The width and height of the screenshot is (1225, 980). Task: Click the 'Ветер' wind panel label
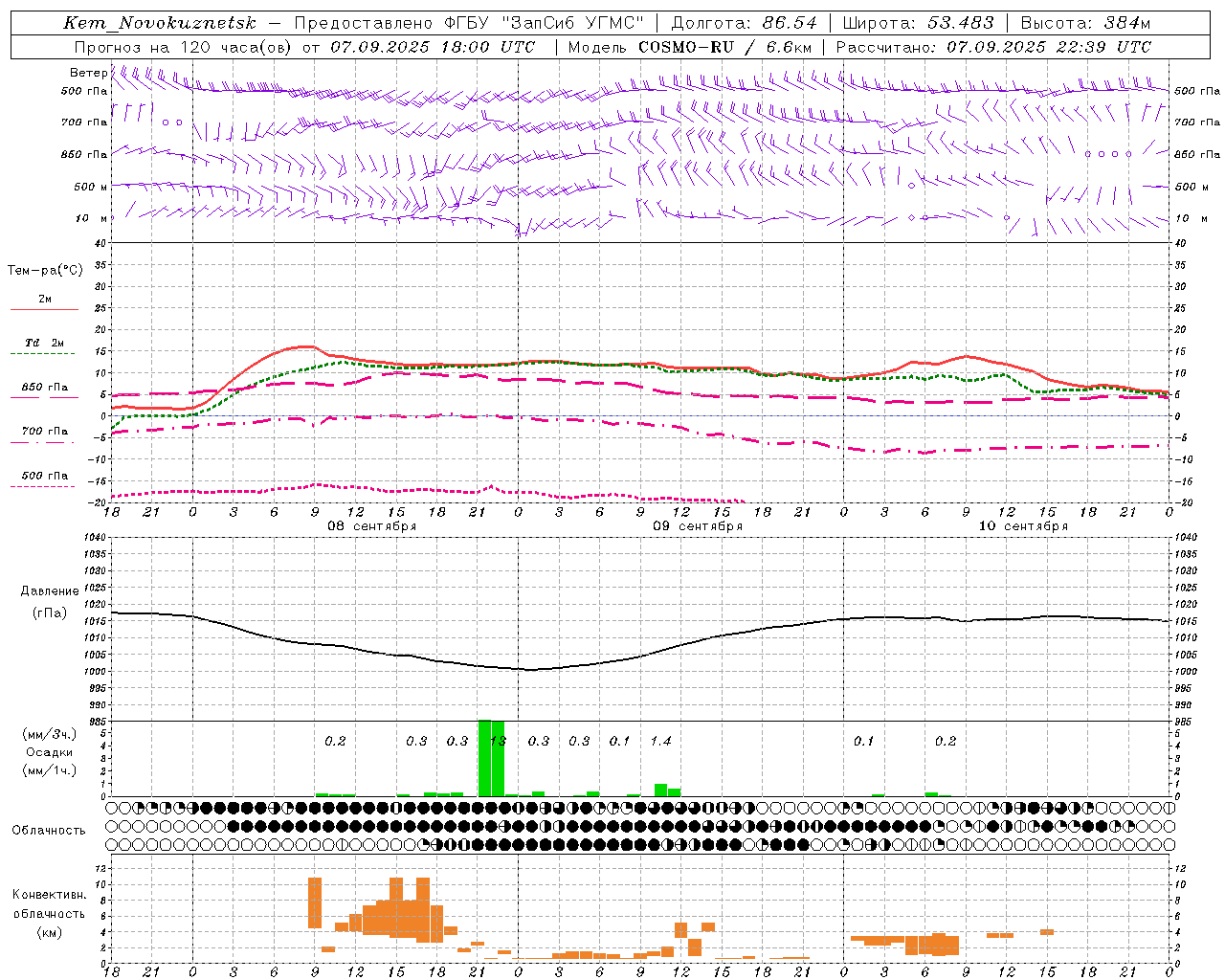coord(88,73)
